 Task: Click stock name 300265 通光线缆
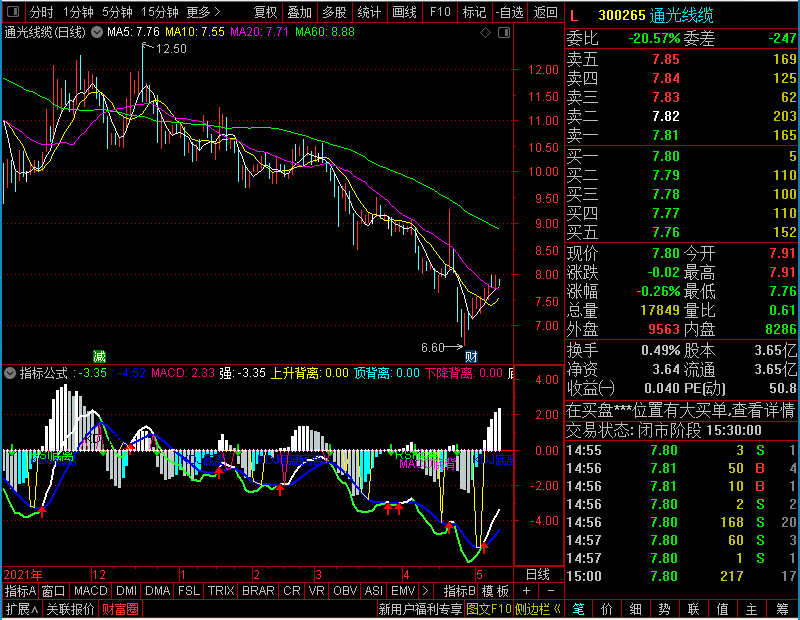pyautogui.click(x=656, y=16)
